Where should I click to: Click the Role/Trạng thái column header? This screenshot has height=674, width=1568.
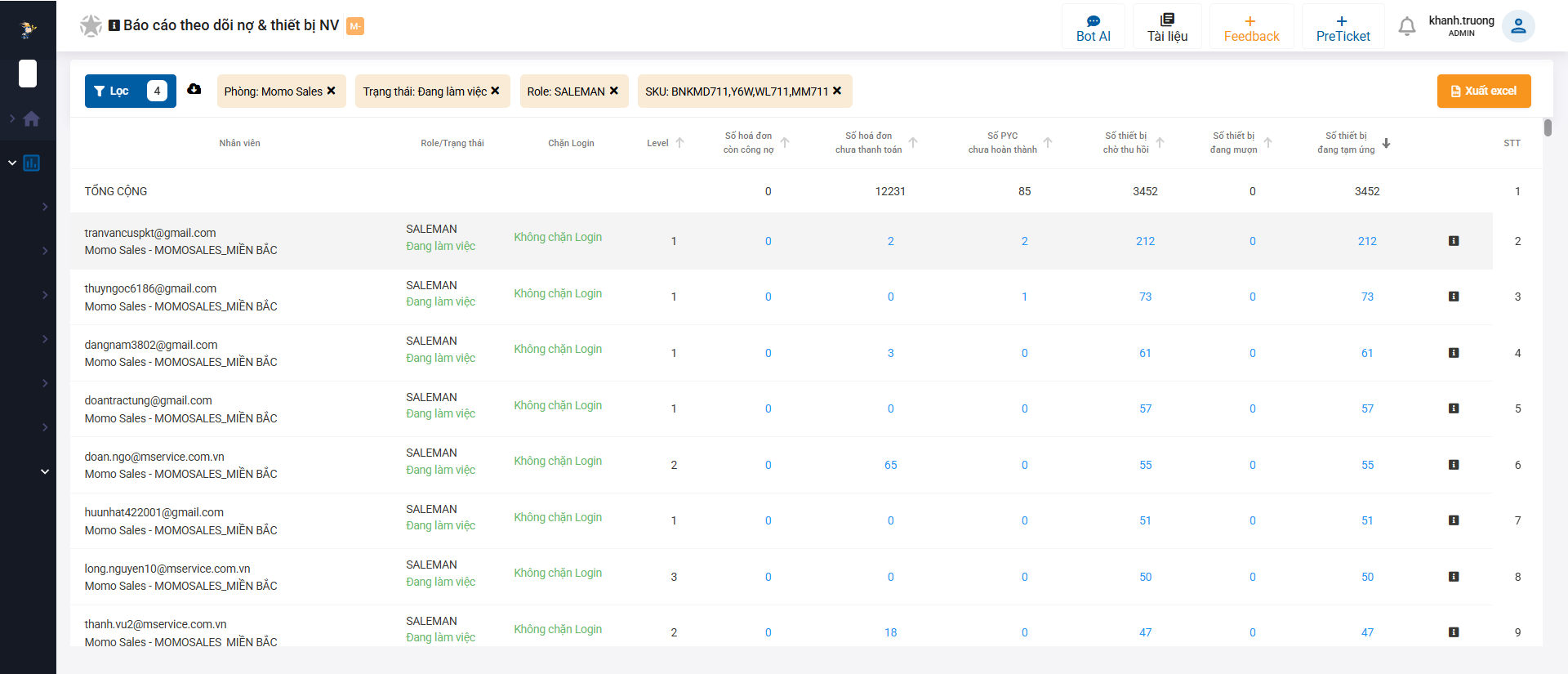click(x=452, y=143)
